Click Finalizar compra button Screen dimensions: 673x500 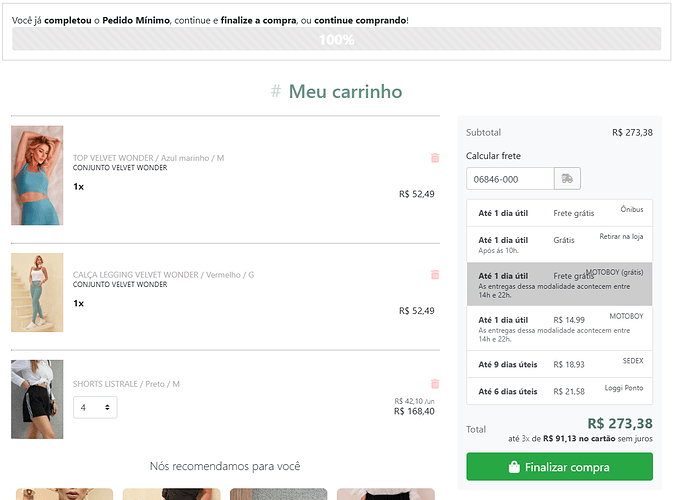coord(559,467)
